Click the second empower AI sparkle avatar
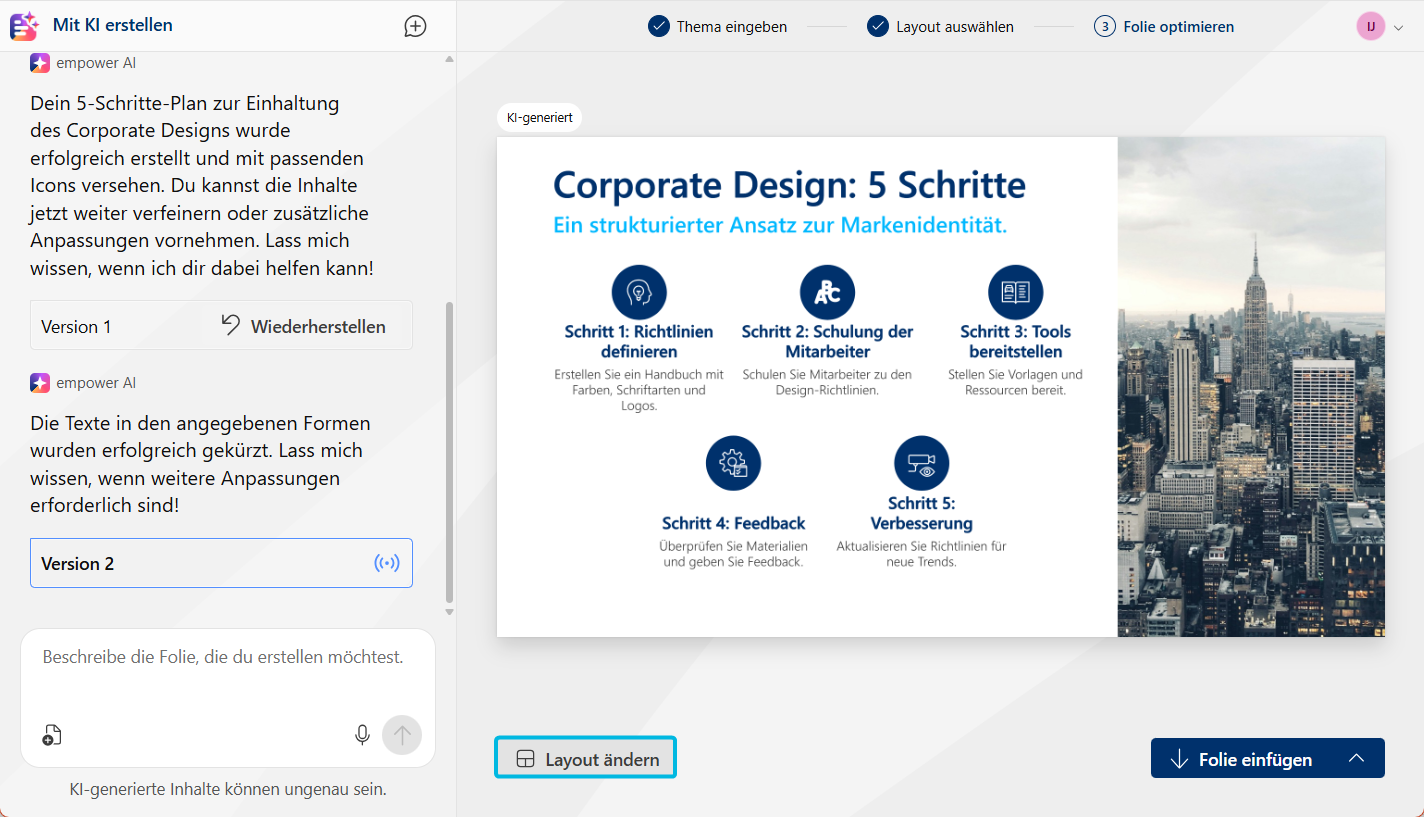The width and height of the screenshot is (1424, 817). pos(40,383)
